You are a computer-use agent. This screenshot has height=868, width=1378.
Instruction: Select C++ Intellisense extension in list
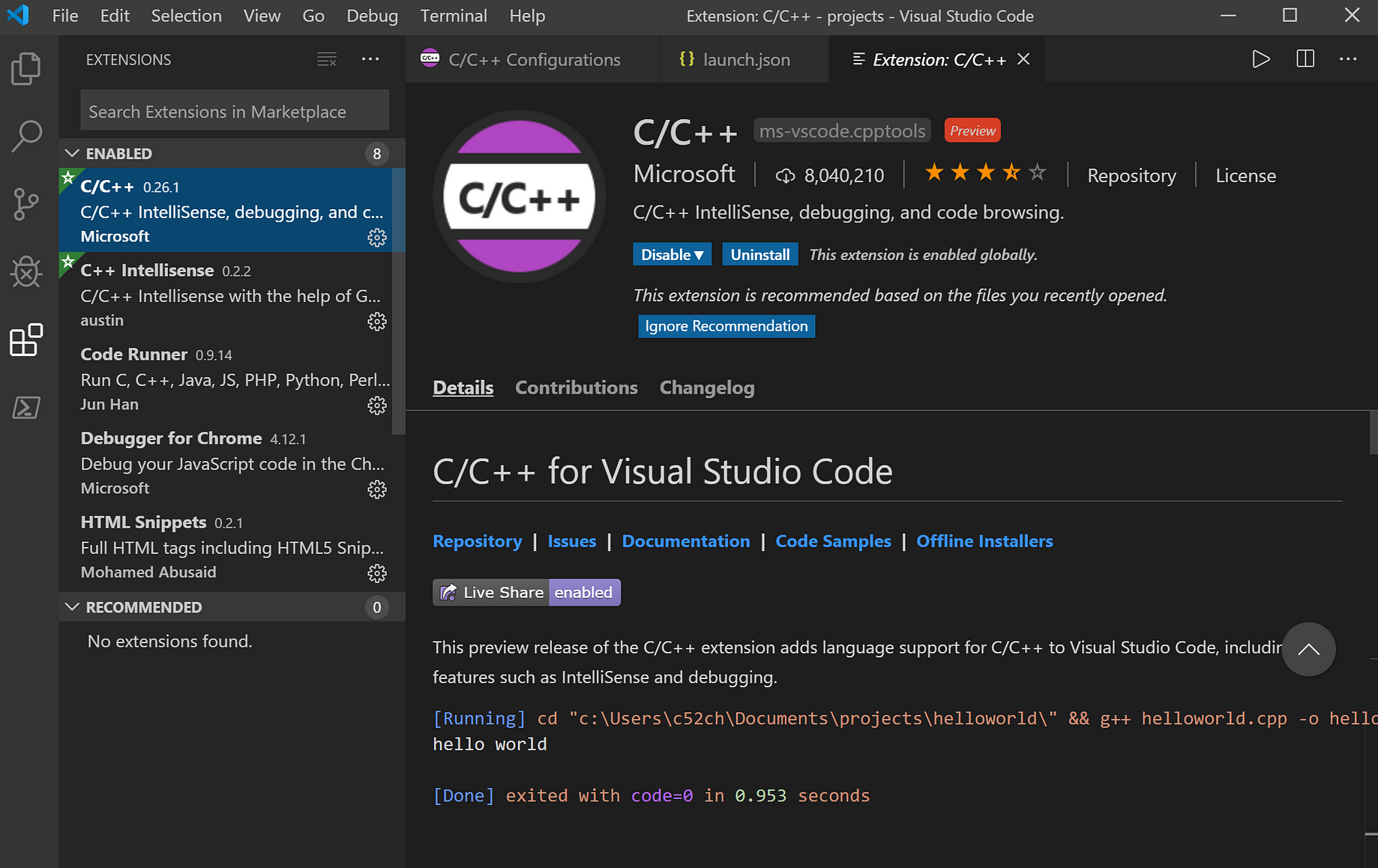[225, 295]
